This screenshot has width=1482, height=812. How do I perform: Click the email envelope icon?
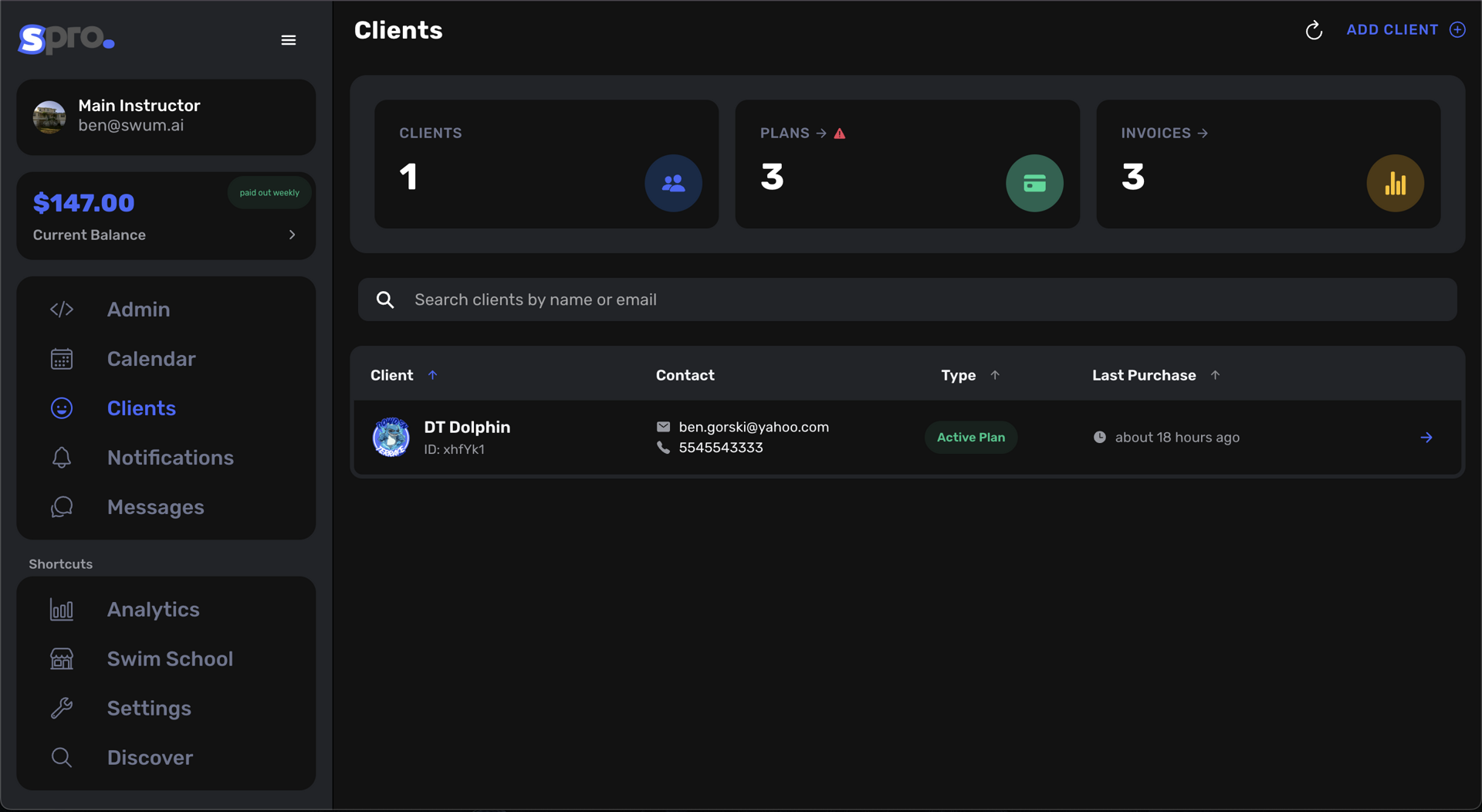tap(663, 427)
